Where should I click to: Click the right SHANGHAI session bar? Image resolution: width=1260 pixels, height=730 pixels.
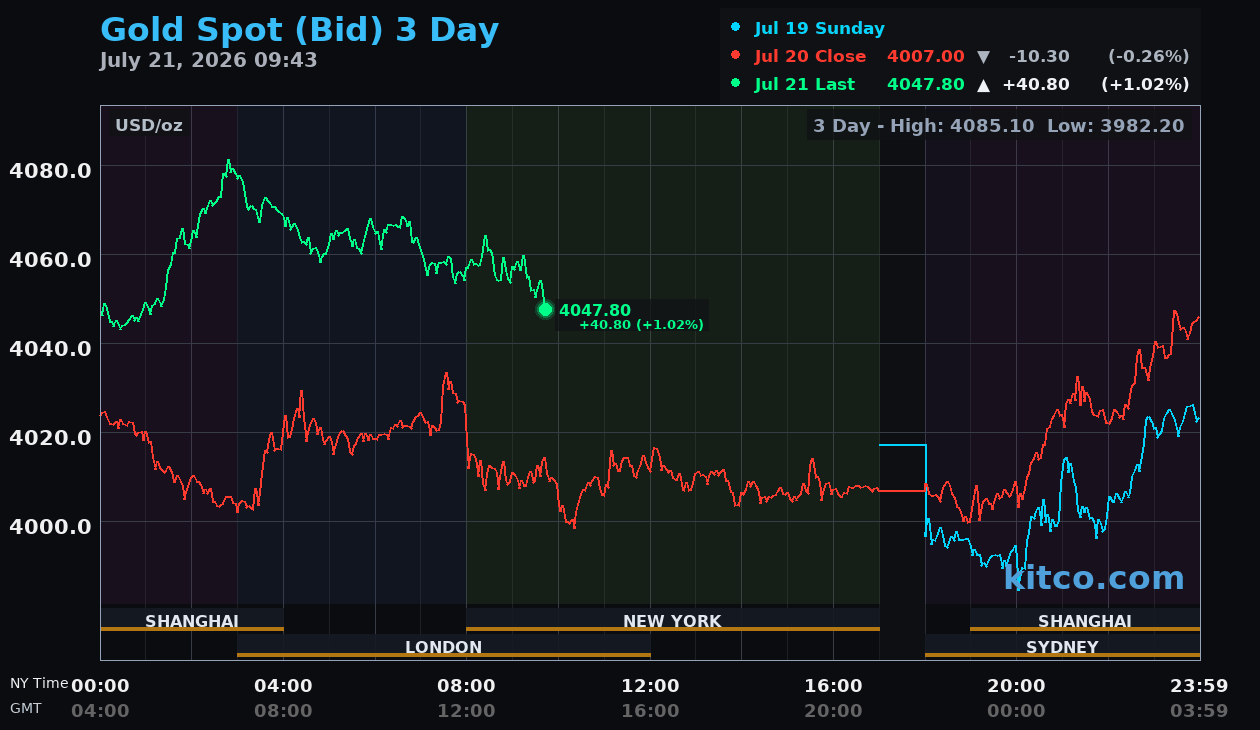pos(1085,621)
